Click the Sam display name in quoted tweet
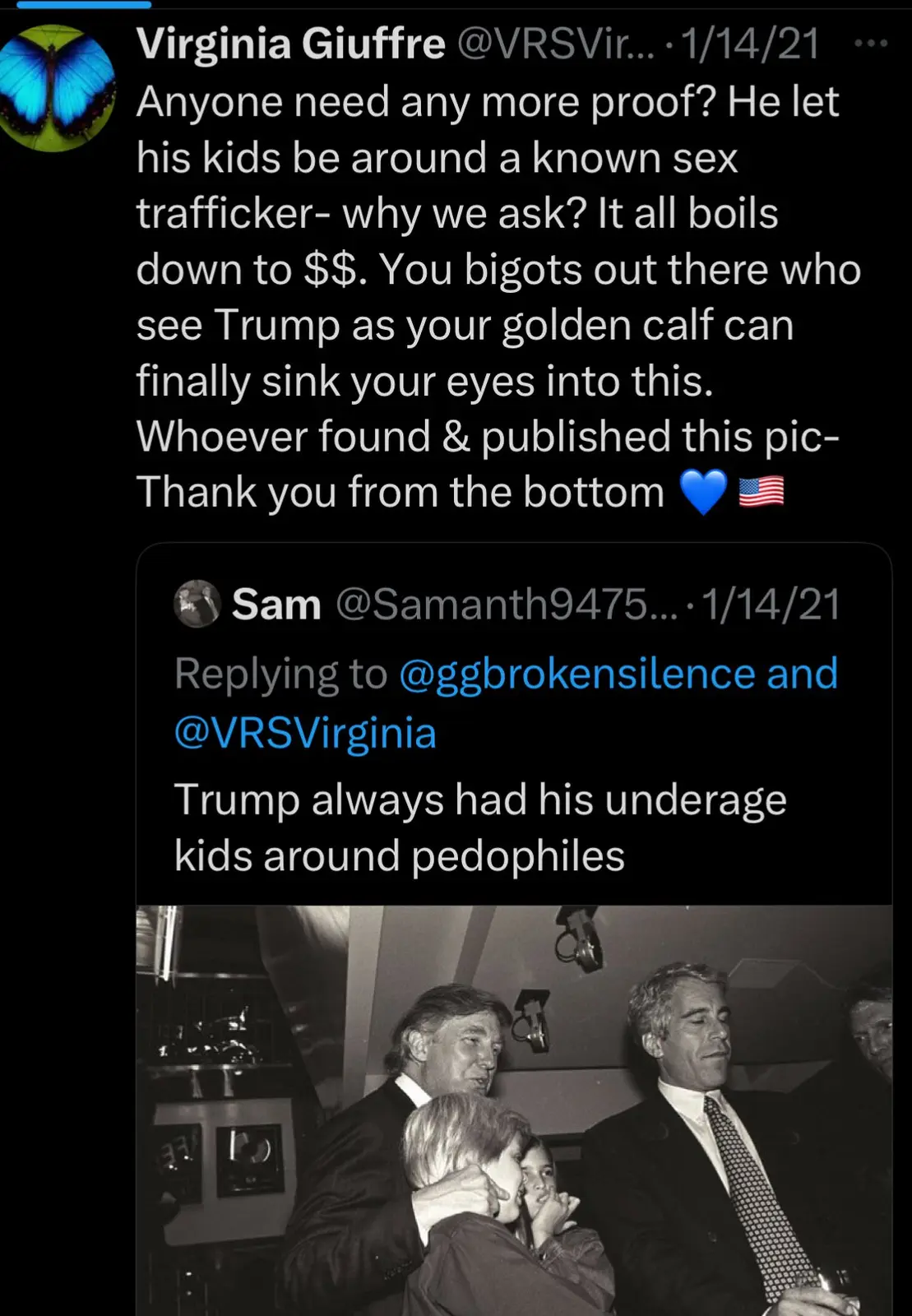The width and height of the screenshot is (912, 1316). (275, 605)
